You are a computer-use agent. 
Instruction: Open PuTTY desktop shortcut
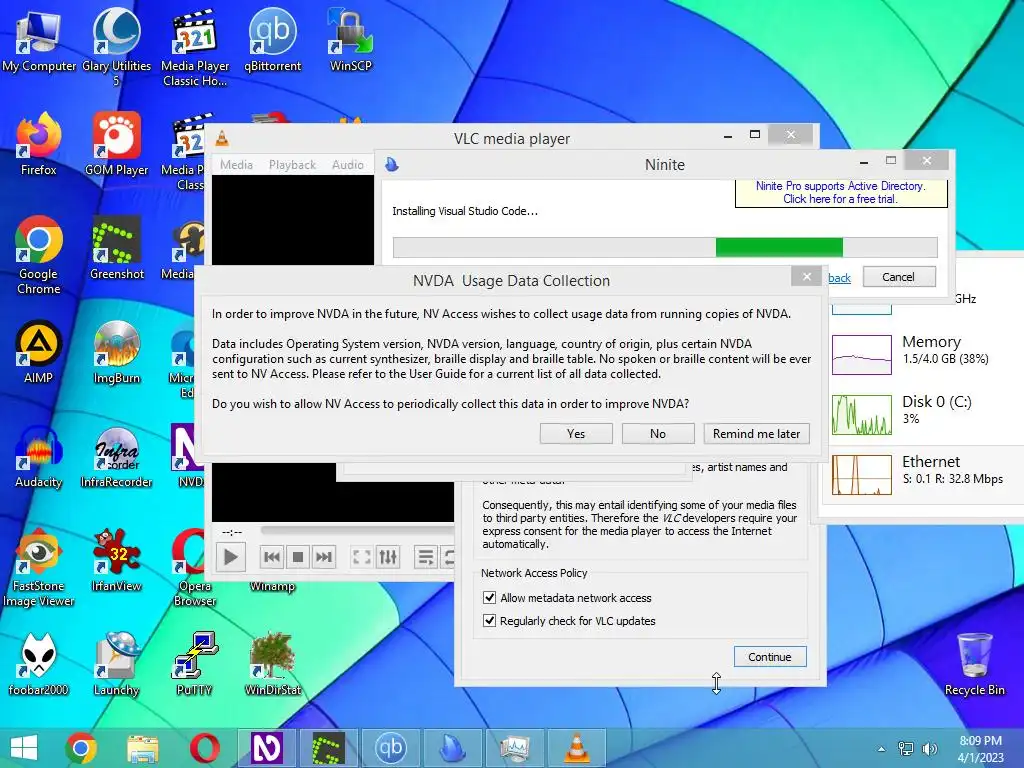click(194, 664)
